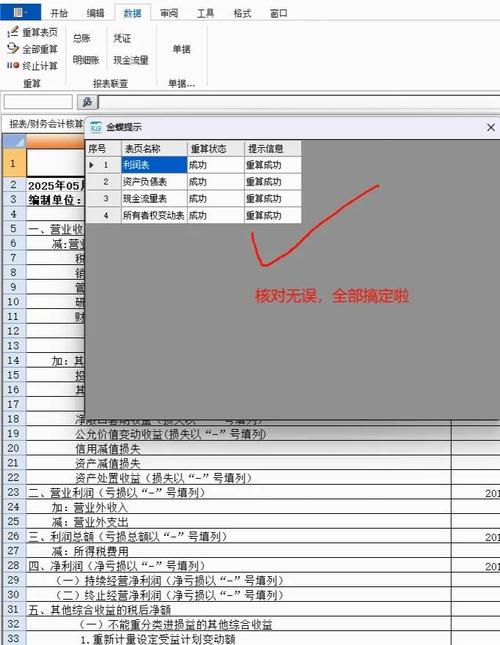Screen dimensions: 500x645
Task: Click the 减：所得税费用 cell
Action: pos(239,551)
